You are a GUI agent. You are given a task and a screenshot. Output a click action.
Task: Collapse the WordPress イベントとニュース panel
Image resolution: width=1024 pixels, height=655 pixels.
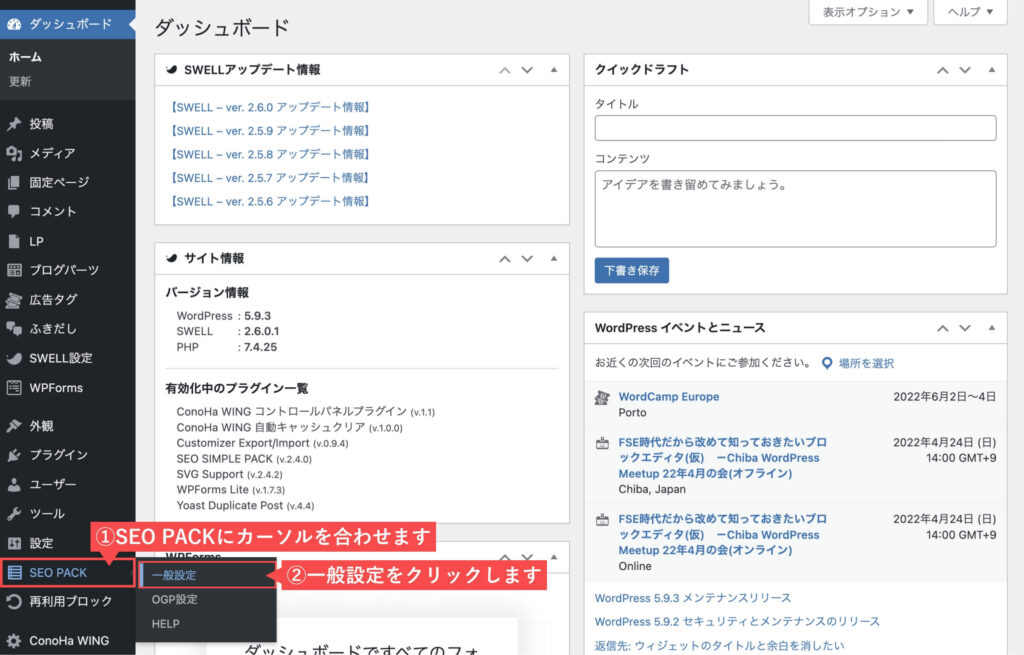[991, 327]
